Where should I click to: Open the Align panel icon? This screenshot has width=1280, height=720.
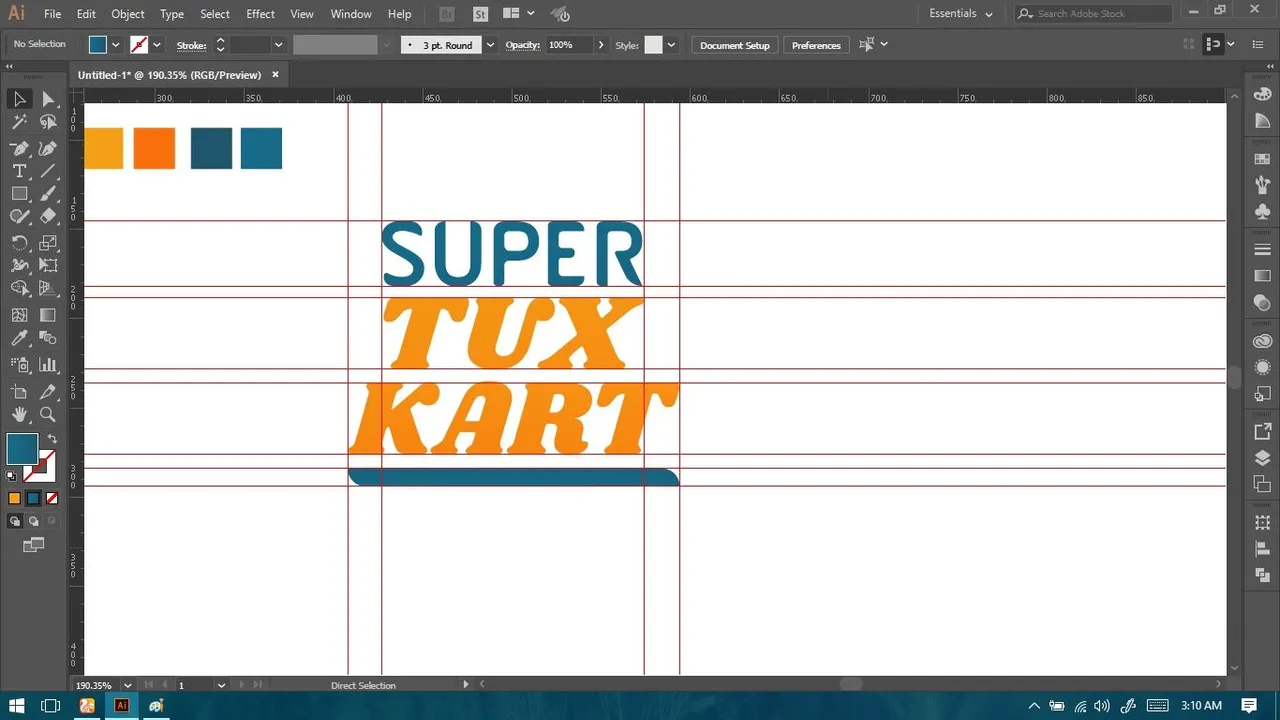click(1262, 549)
